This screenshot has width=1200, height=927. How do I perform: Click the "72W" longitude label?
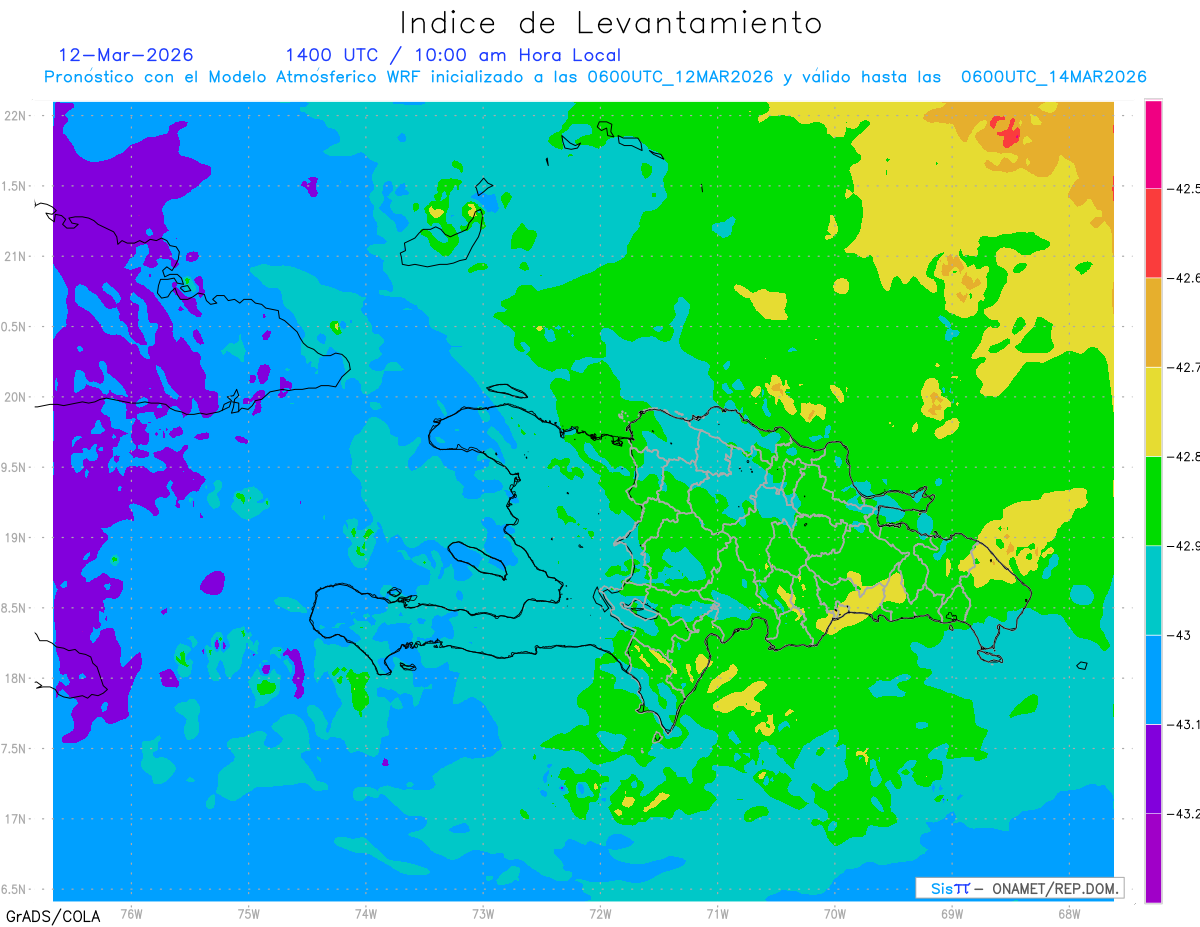(600, 913)
